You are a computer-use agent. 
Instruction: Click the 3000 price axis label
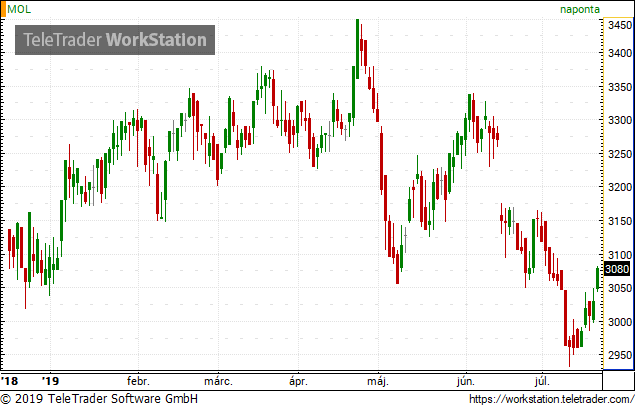click(x=620, y=322)
